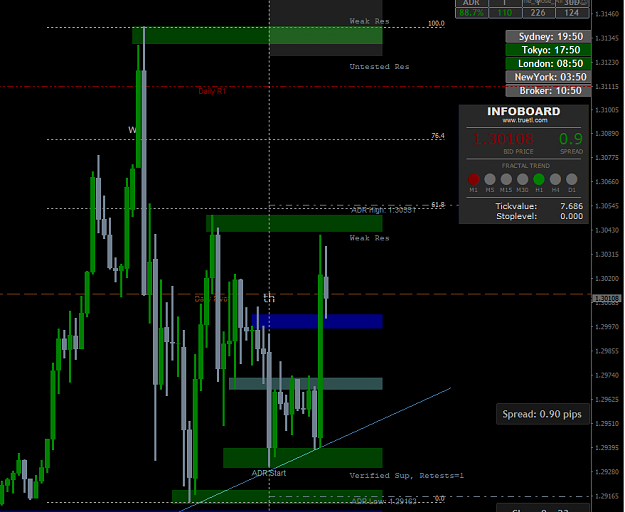Click the green H1 fractal trend dot
The image size is (625, 512).
[539, 179]
